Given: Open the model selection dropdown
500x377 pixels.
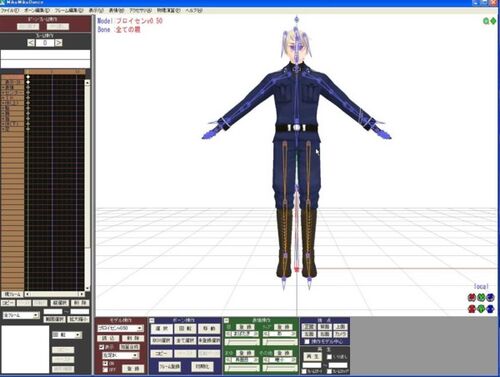Looking at the screenshot, I should [x=120, y=328].
